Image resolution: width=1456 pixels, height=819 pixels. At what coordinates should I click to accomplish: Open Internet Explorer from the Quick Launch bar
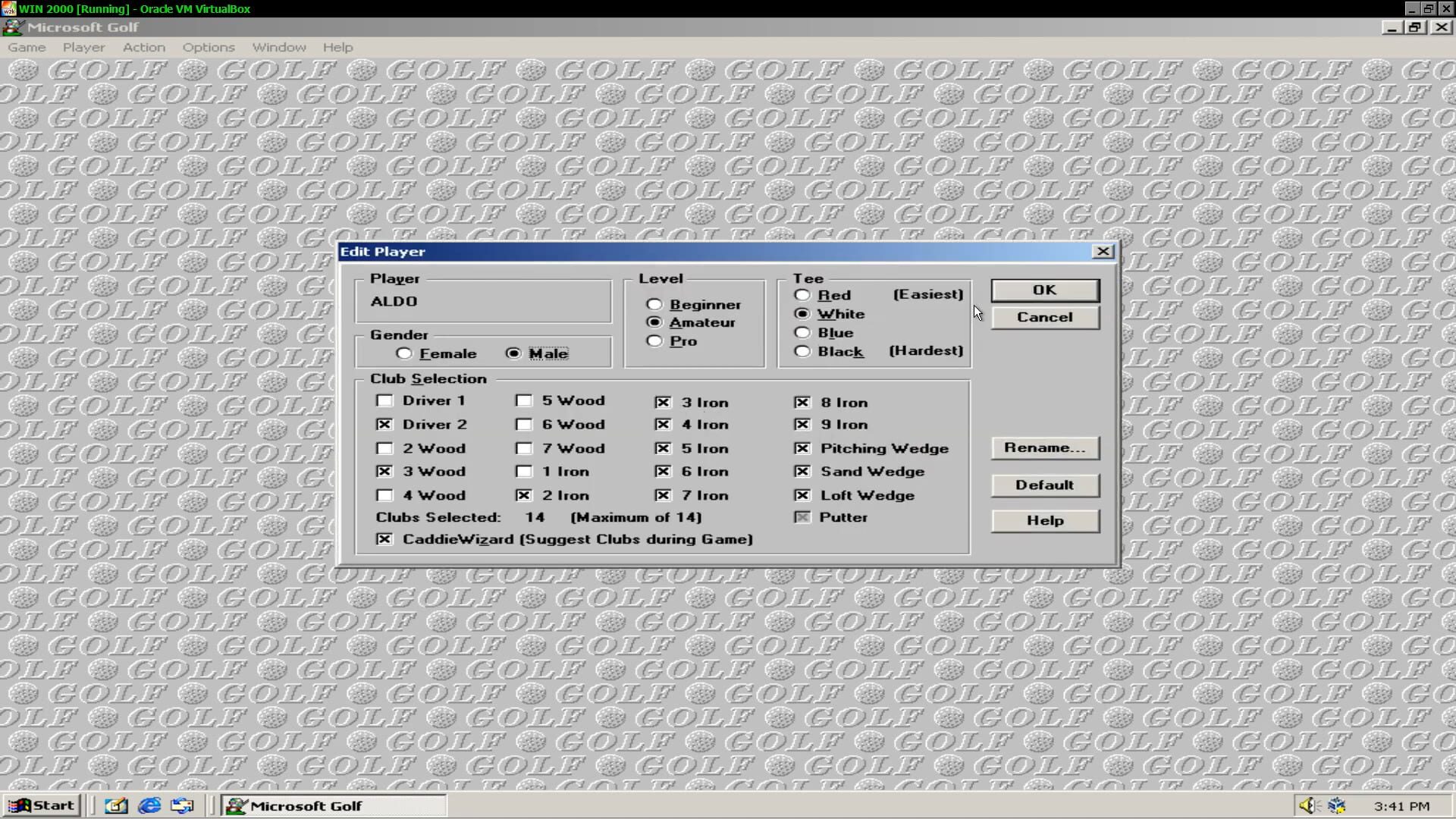(149, 805)
